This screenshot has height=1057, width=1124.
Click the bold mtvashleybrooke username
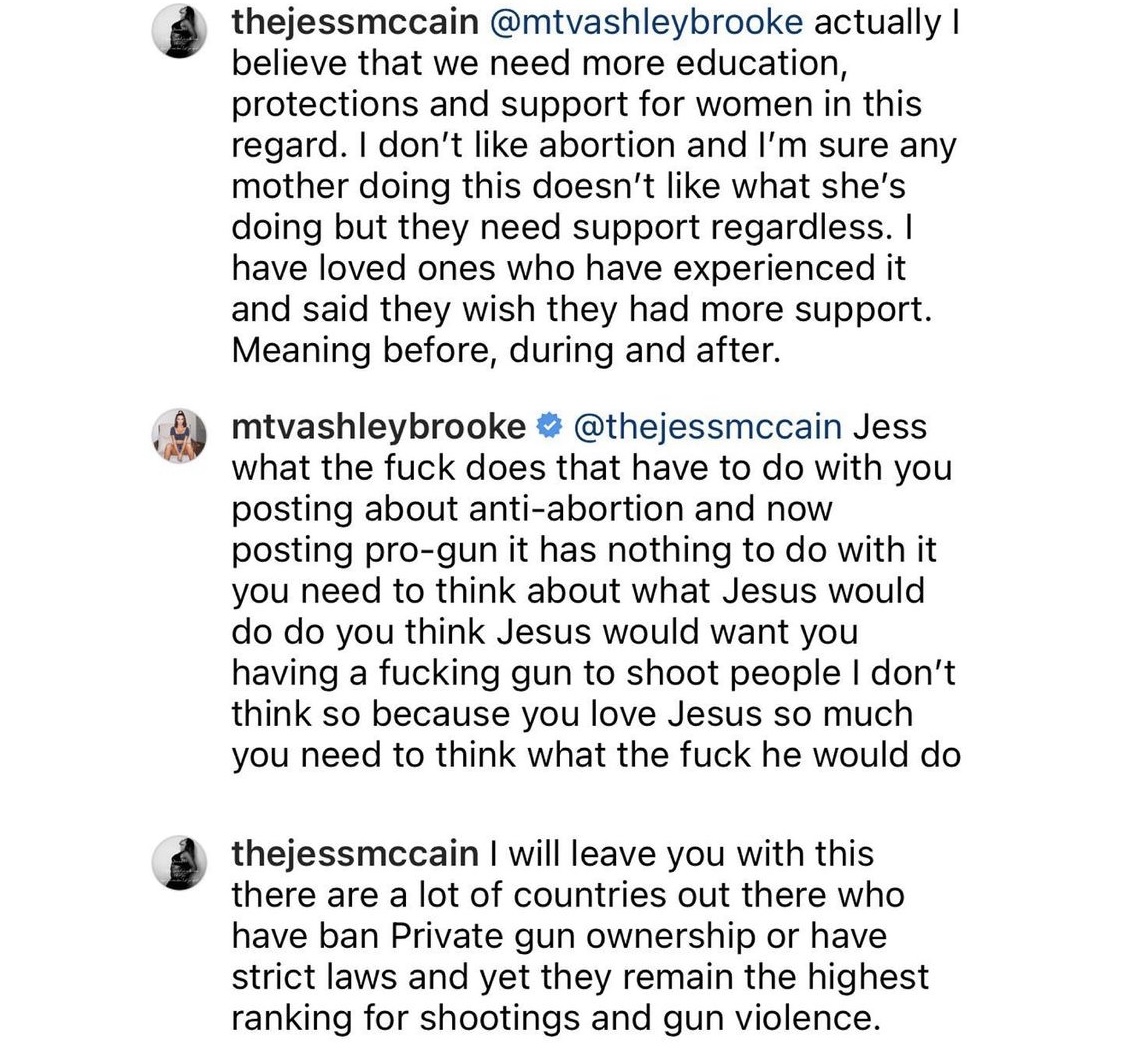pyautogui.click(x=378, y=427)
